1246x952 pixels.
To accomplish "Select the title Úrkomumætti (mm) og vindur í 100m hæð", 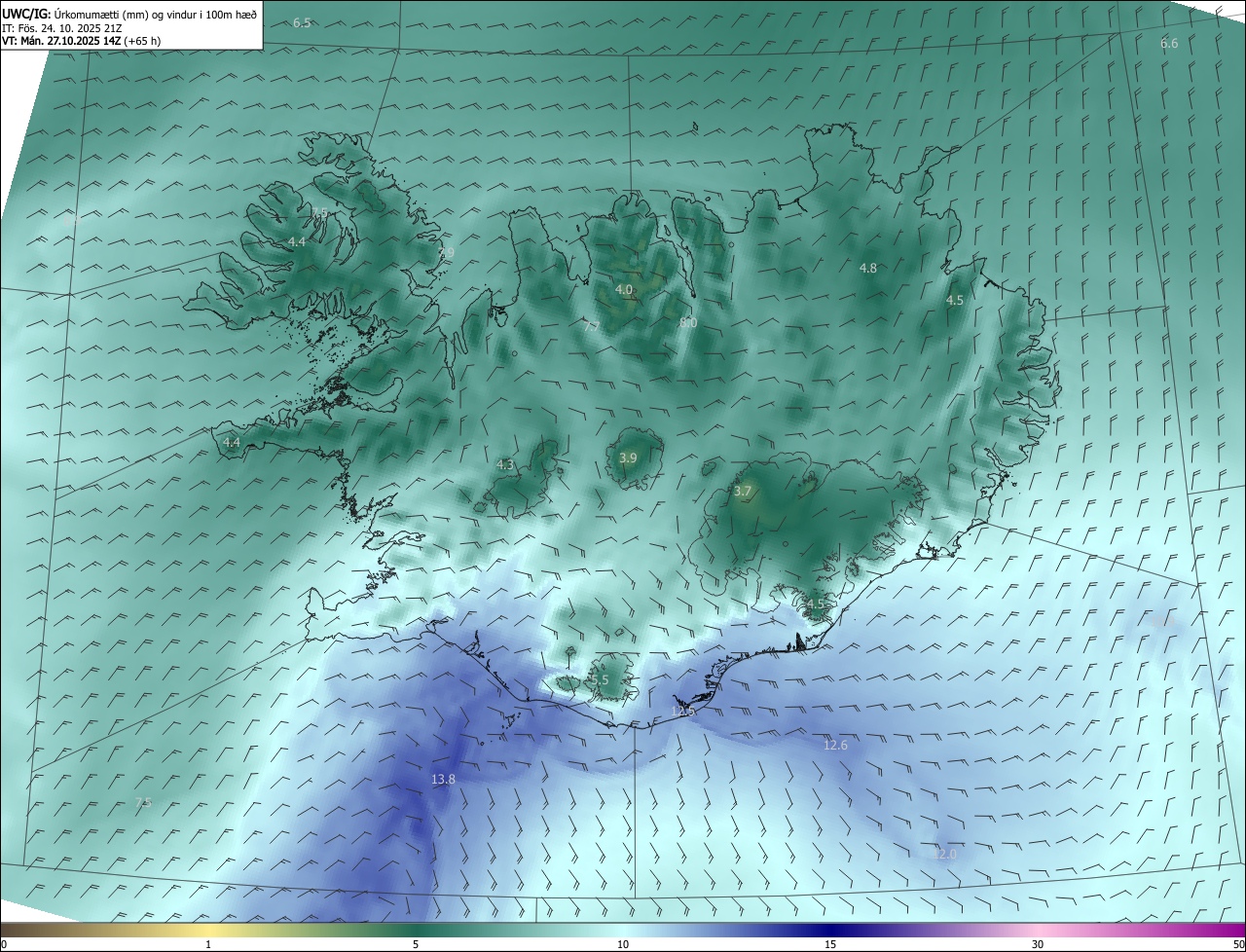I will (154, 14).
